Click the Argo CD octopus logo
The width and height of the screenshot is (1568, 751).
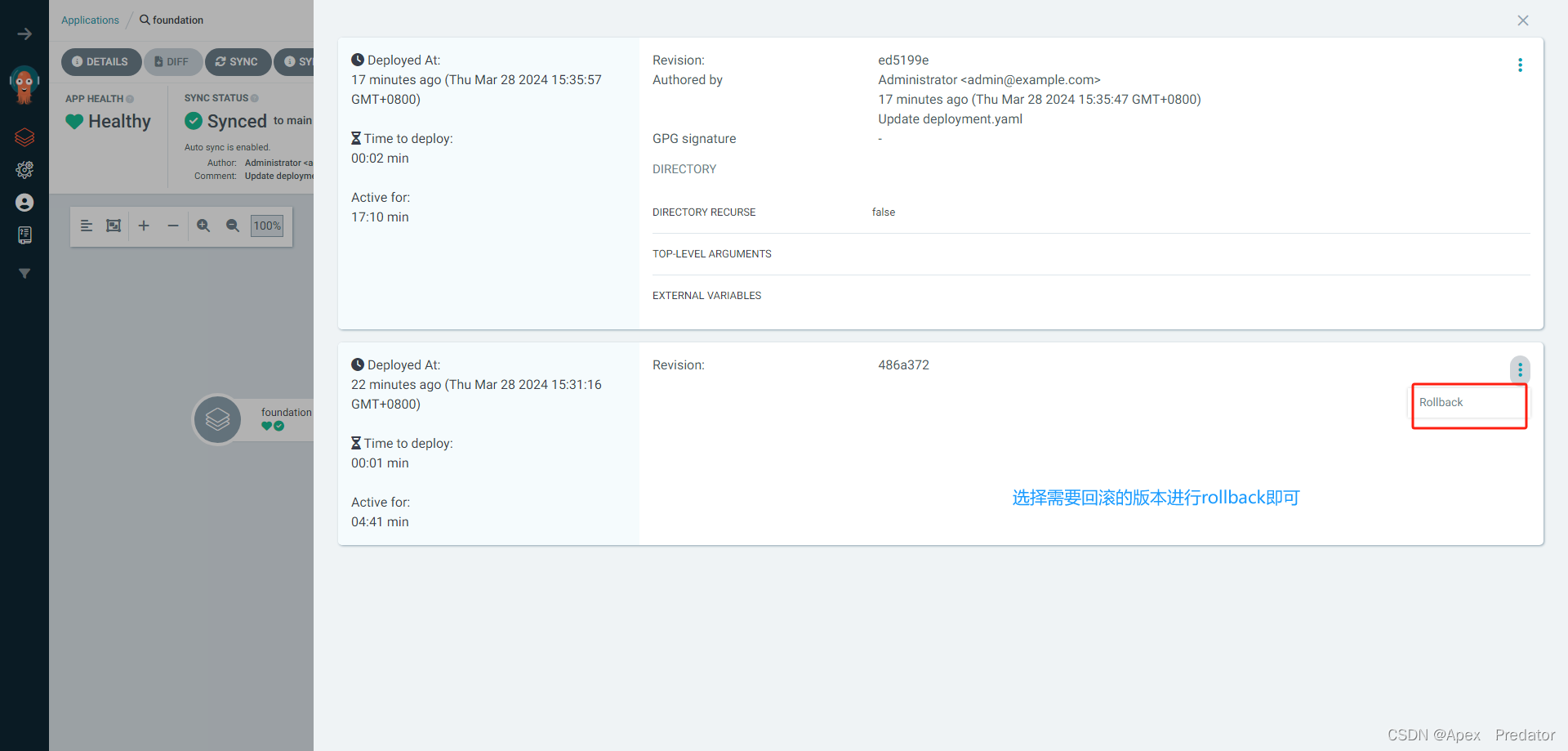pos(24,85)
